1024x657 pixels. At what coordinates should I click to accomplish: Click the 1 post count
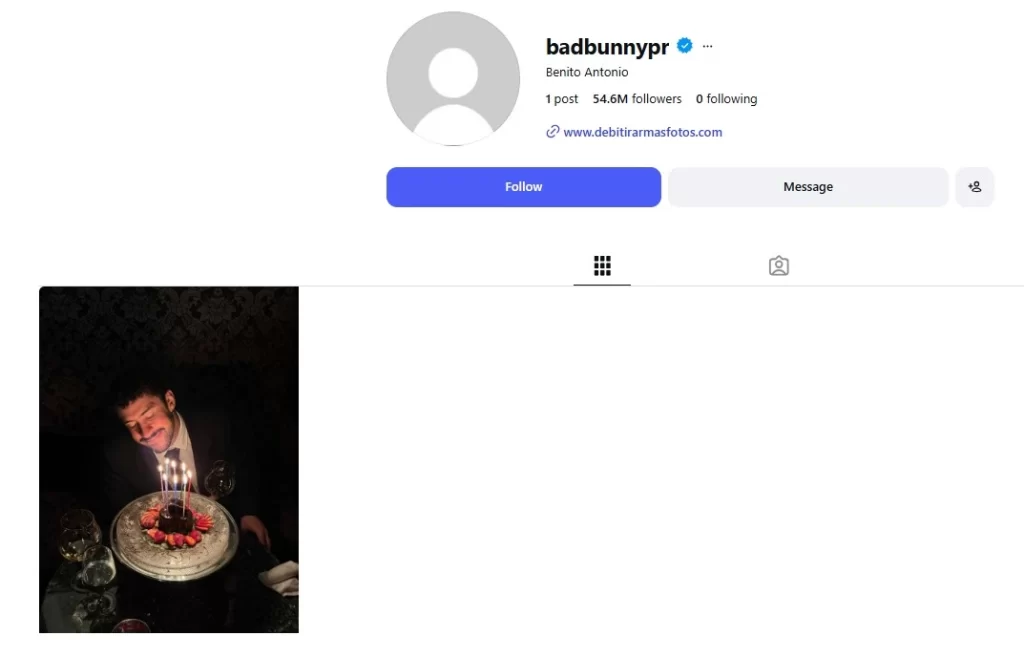pos(562,99)
